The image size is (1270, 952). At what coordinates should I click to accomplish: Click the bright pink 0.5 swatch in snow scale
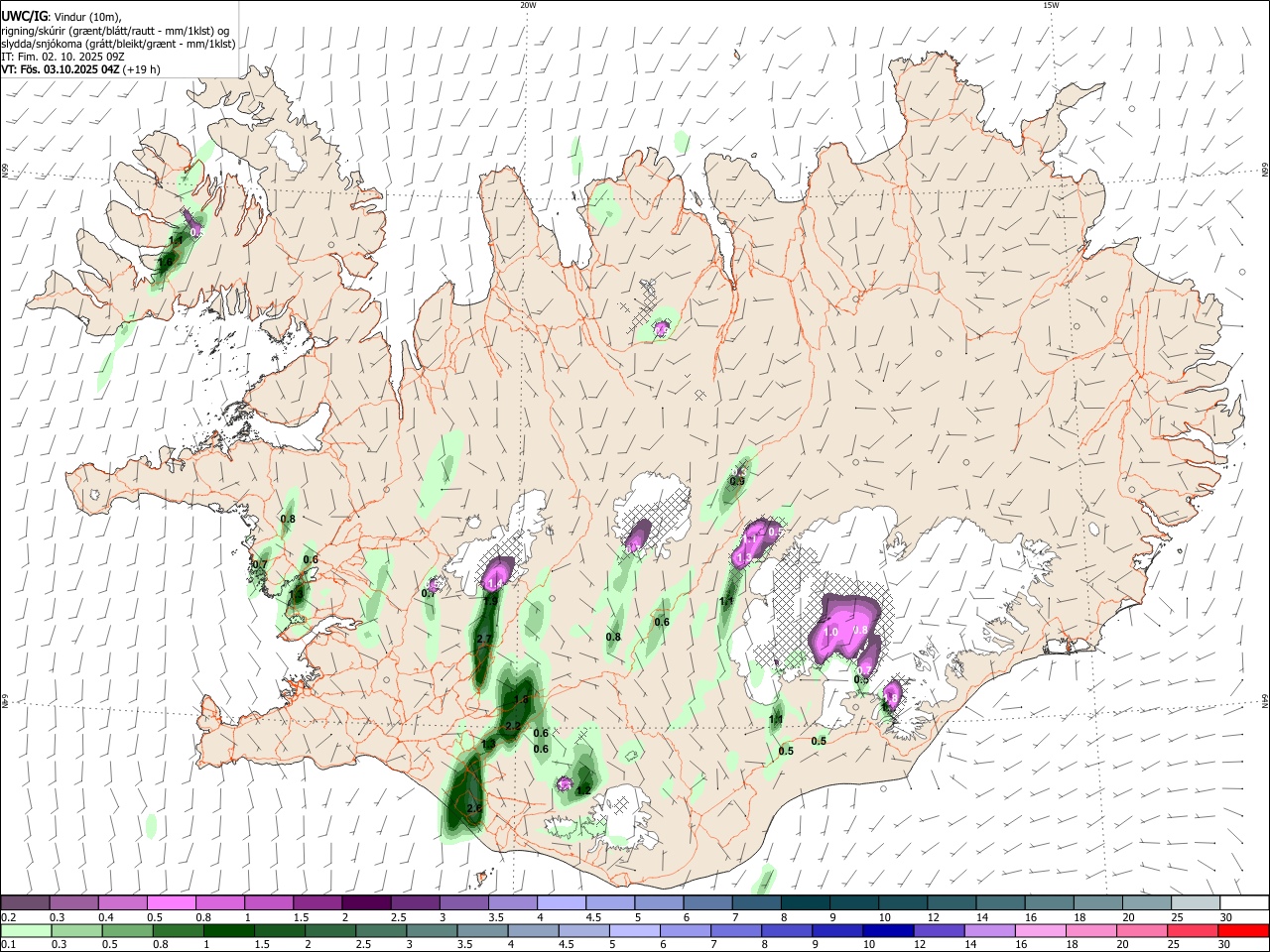click(171, 903)
